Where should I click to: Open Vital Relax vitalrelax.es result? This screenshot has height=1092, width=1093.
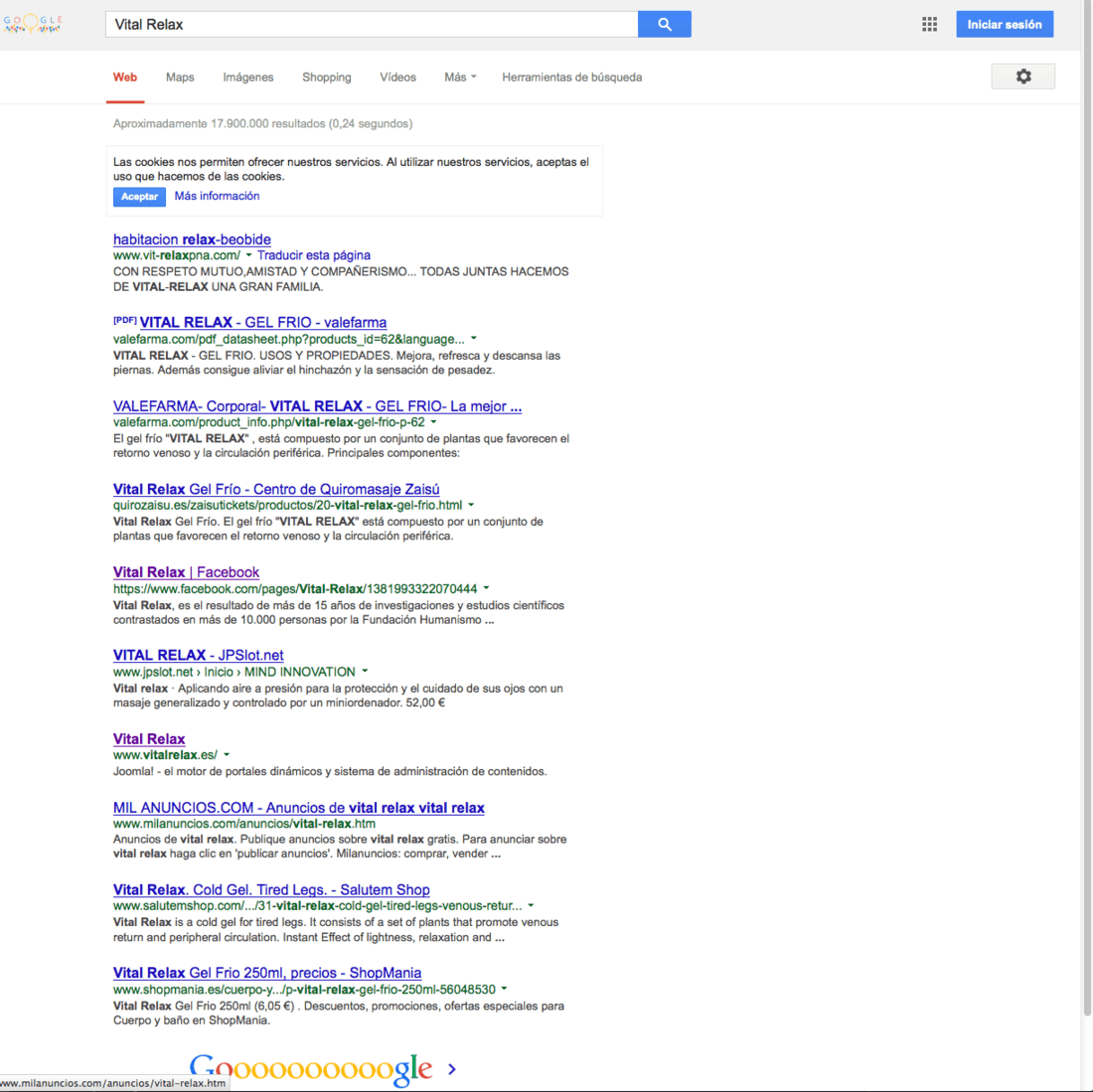click(x=149, y=738)
